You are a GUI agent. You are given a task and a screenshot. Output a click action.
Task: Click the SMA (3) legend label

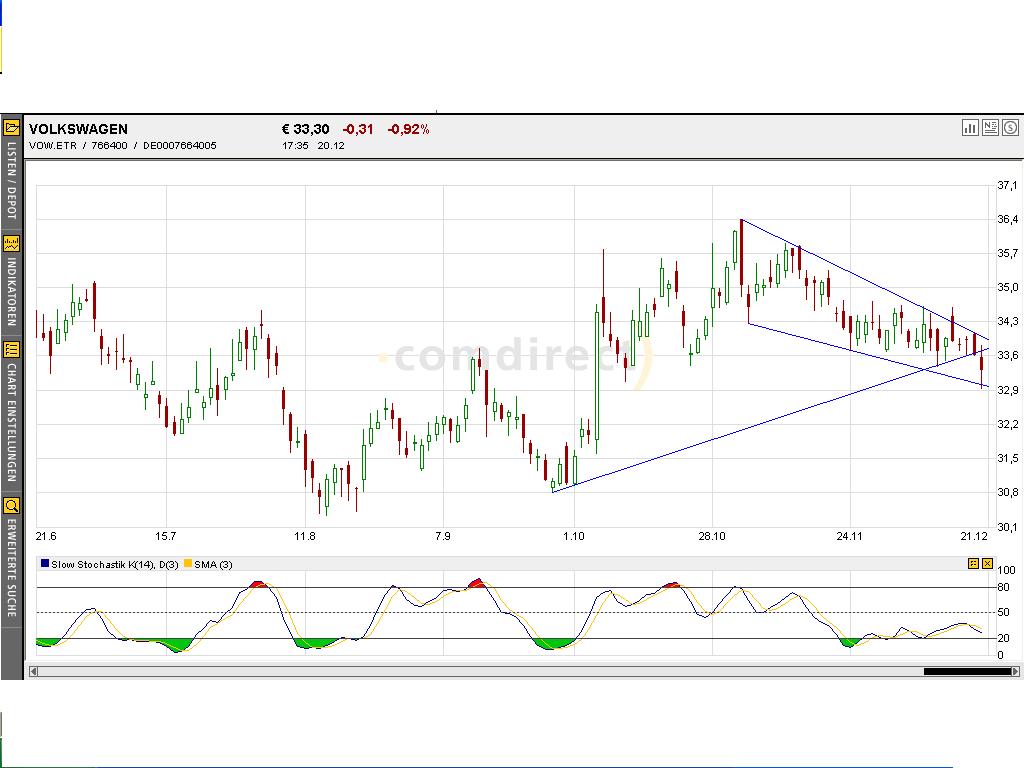[x=213, y=564]
